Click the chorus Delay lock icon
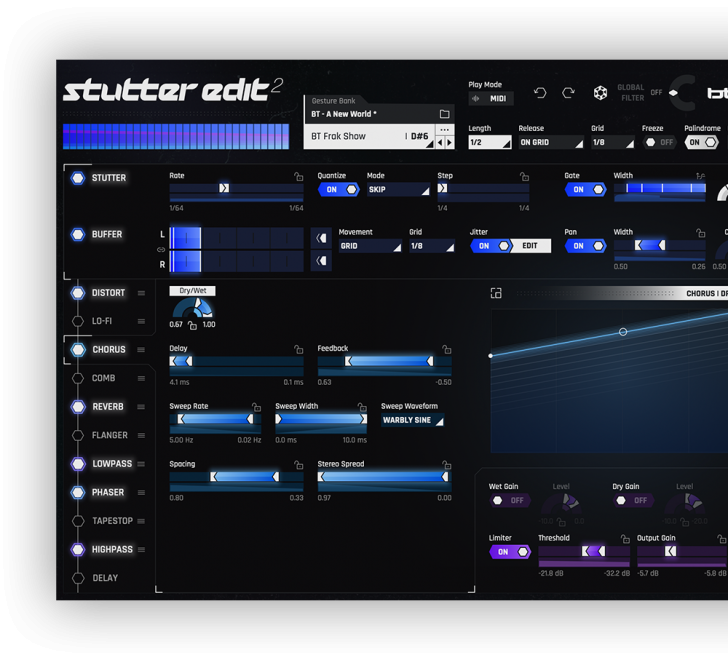 pos(299,349)
